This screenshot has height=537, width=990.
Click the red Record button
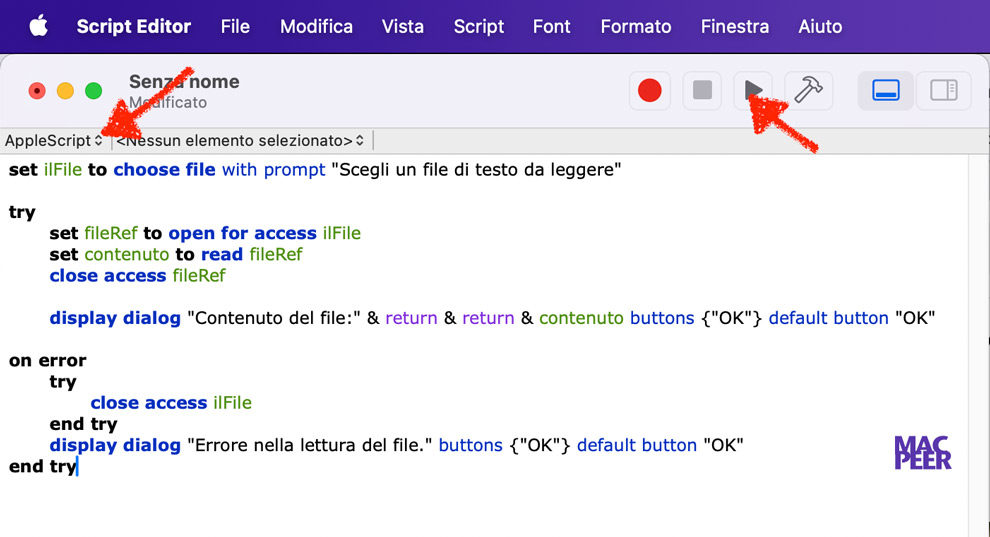[650, 91]
